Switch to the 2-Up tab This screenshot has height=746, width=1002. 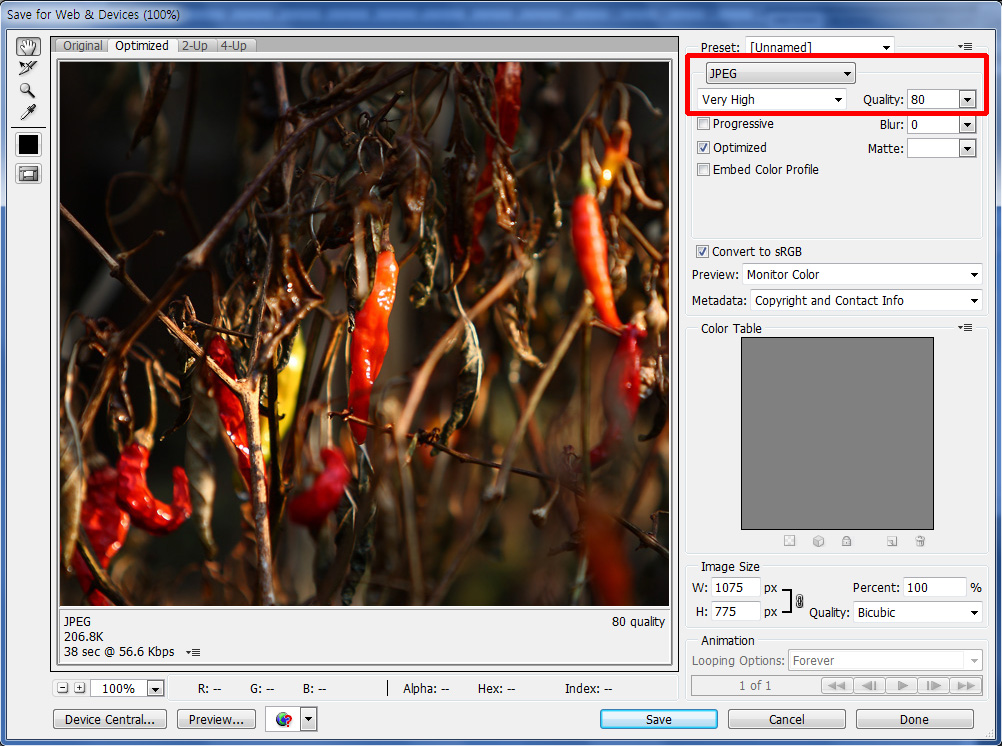point(195,46)
